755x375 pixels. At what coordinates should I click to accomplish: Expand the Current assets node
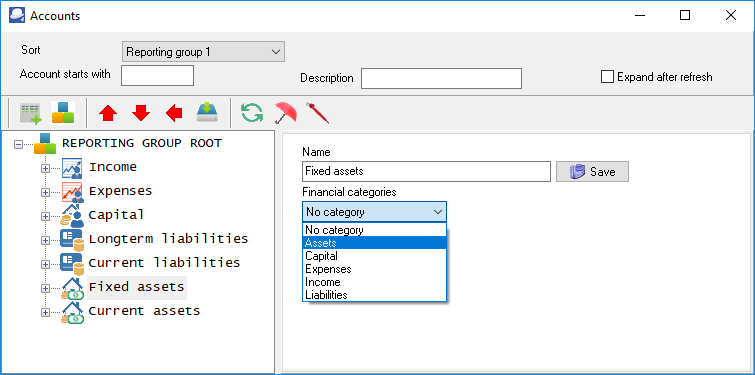[45, 312]
